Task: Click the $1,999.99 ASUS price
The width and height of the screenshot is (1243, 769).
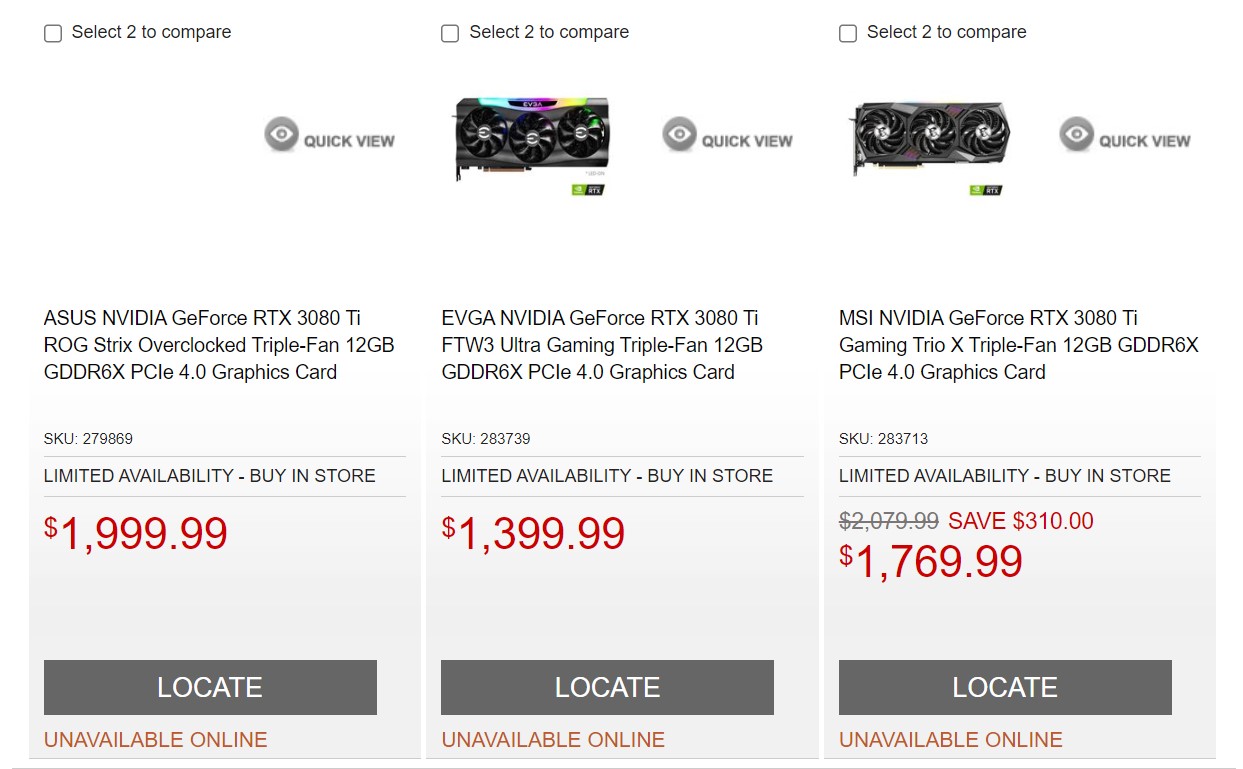Action: [x=136, y=534]
